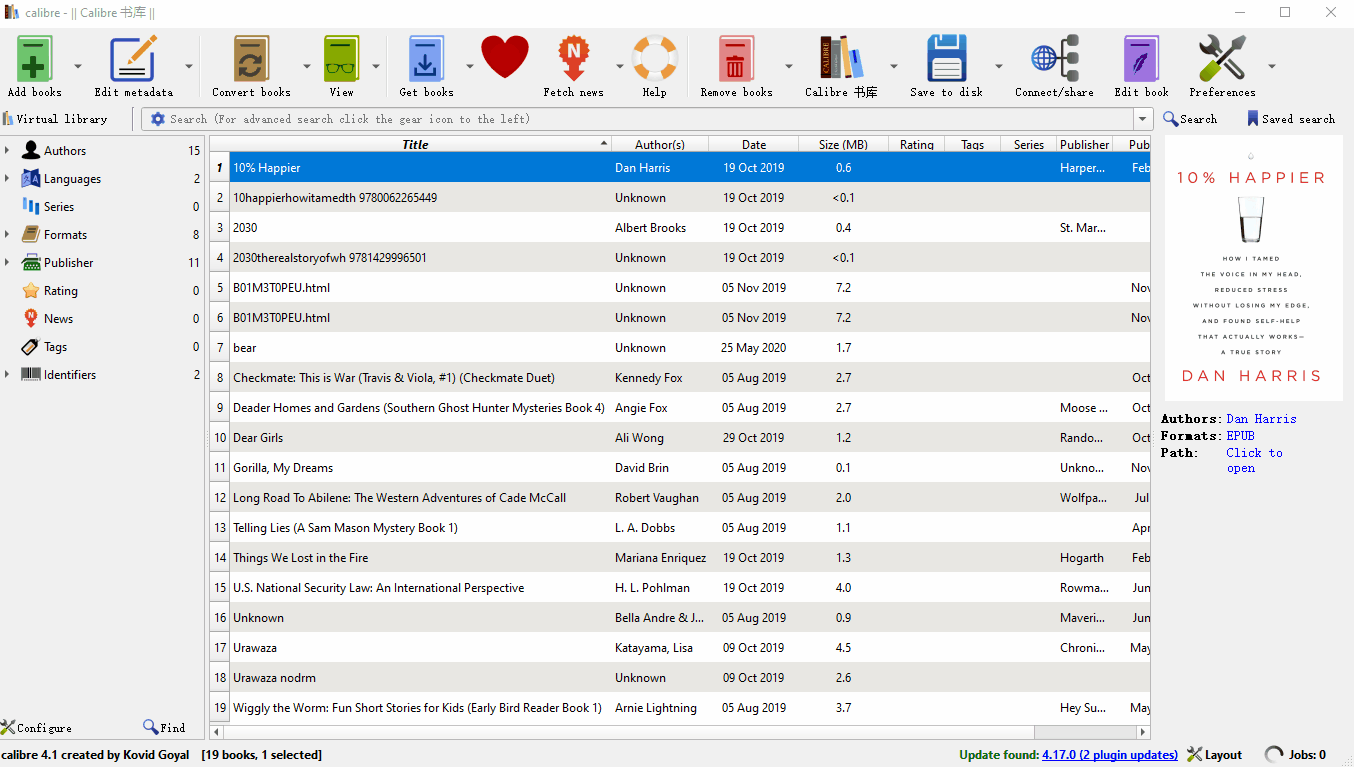Select 'Things We Lost in the Fire'
Screen dimensions: 1354x767
click(x=300, y=558)
